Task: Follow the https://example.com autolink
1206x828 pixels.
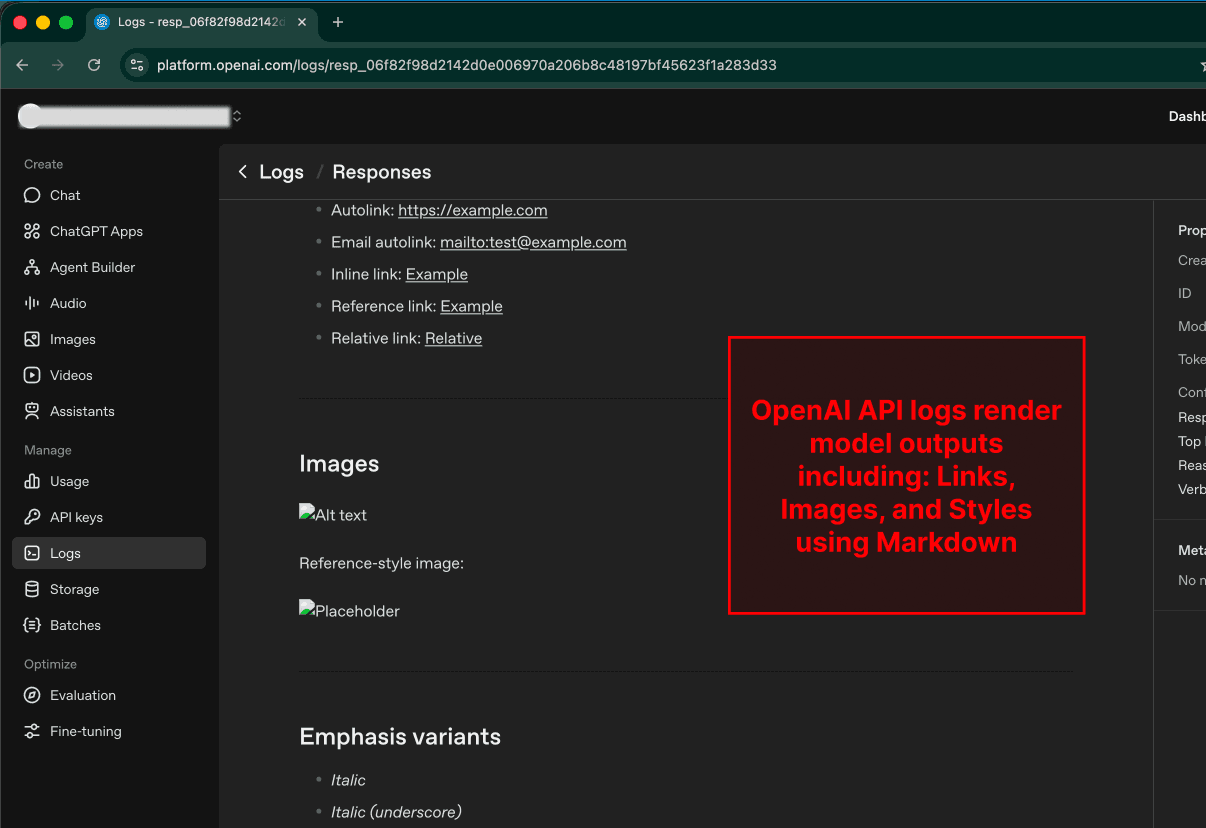Action: pyautogui.click(x=472, y=210)
